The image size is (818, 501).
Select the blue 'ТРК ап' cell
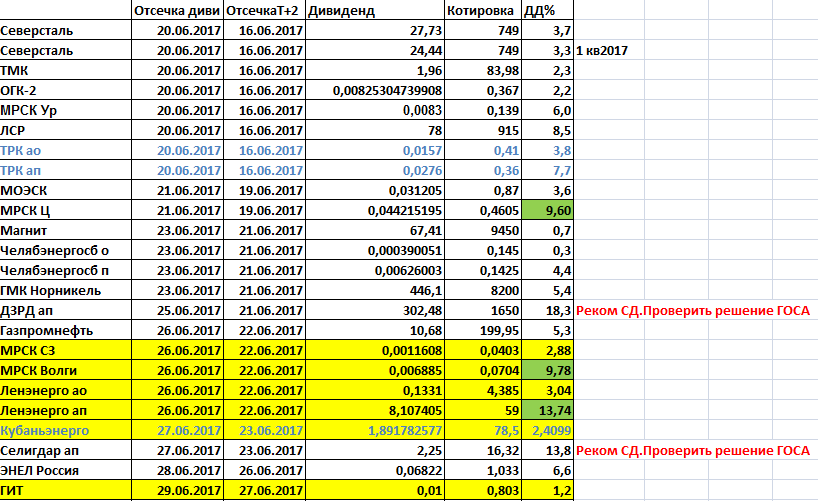point(66,170)
